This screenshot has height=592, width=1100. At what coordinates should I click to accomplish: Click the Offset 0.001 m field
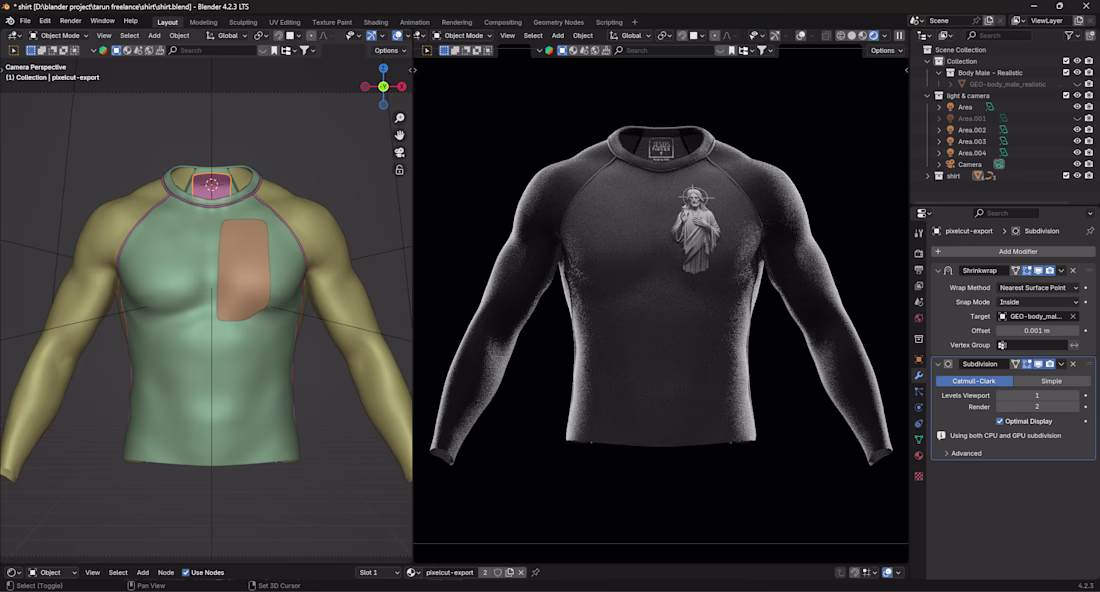[x=1038, y=331]
